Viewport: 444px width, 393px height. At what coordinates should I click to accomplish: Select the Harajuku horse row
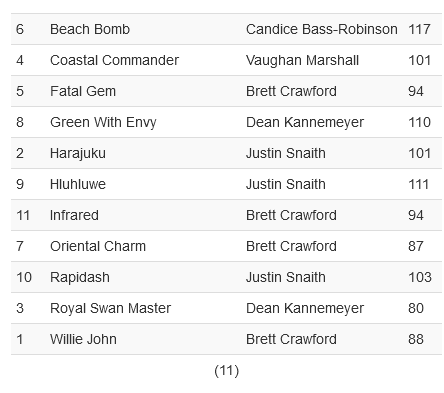[x=226, y=153]
